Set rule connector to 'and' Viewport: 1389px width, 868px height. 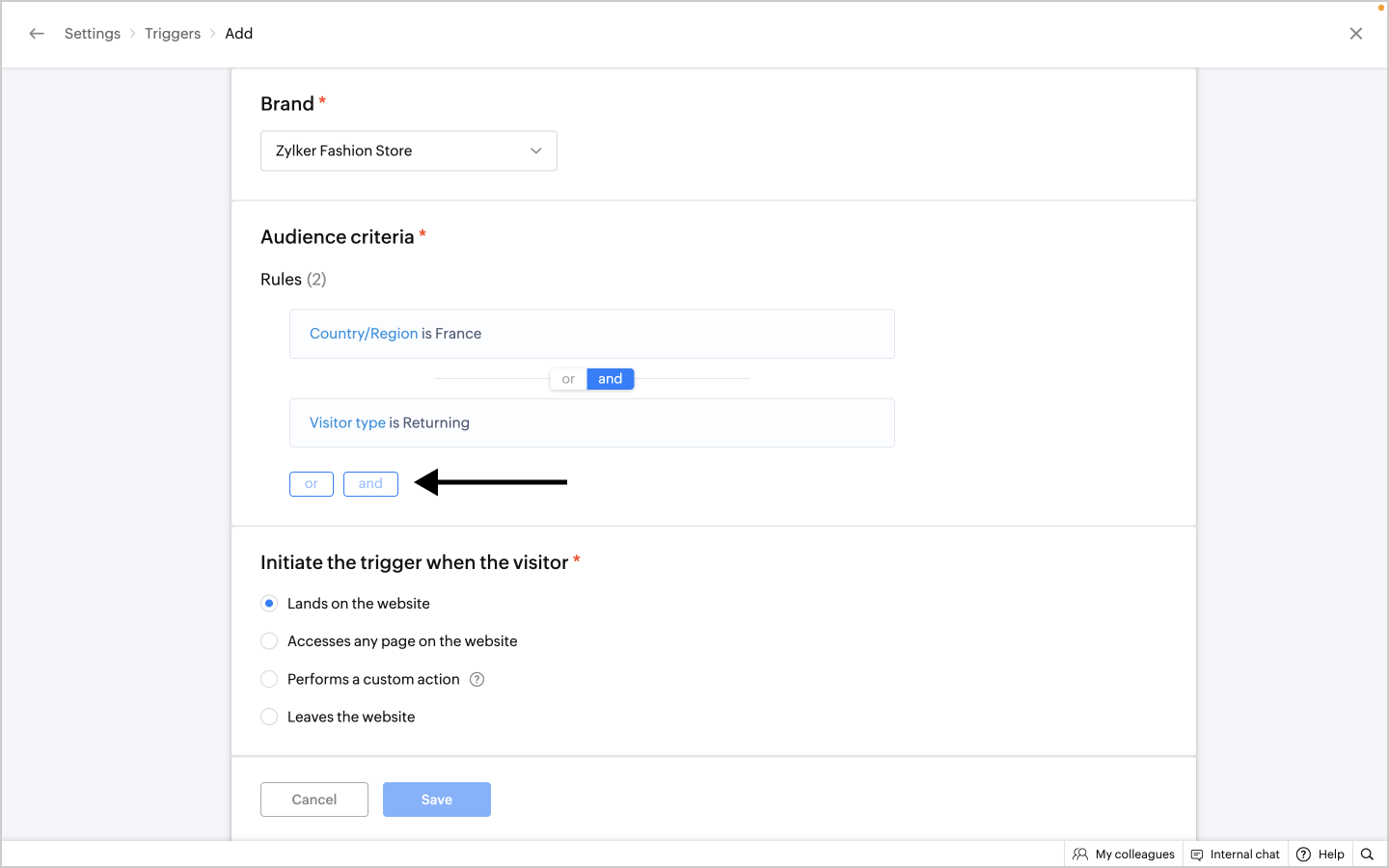[610, 379]
